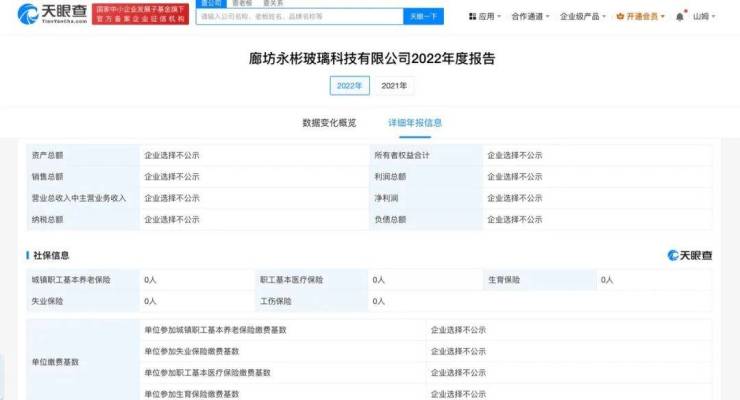740x400 pixels.
Task: Switch to the 数据变化概览 tab
Action: pyautogui.click(x=329, y=123)
